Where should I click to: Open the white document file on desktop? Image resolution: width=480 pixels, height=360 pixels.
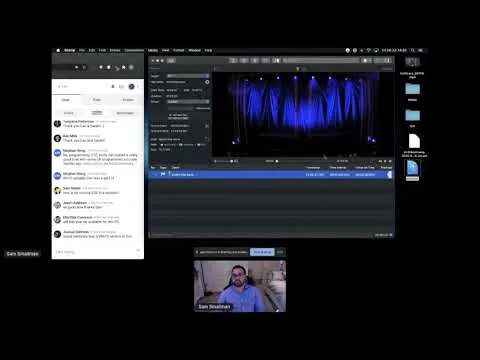click(x=414, y=141)
